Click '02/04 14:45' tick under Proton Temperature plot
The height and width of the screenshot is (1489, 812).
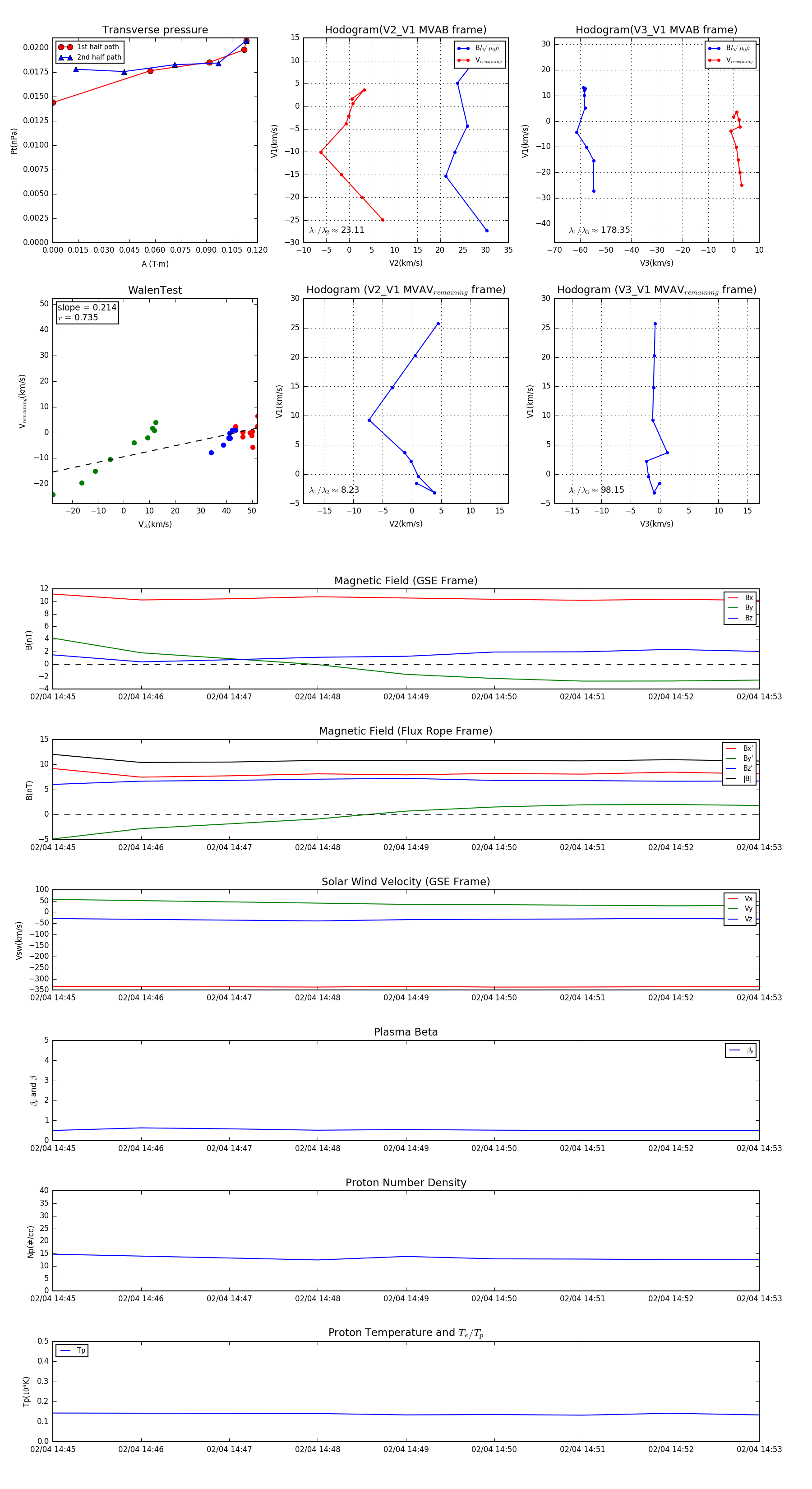pyautogui.click(x=53, y=1449)
